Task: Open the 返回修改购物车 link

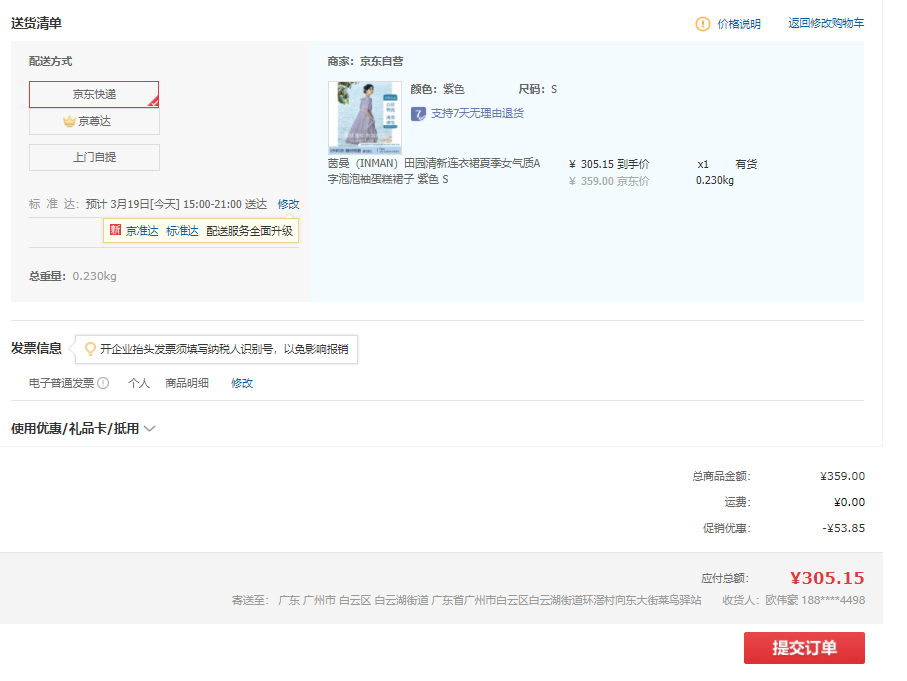Action: (x=826, y=23)
